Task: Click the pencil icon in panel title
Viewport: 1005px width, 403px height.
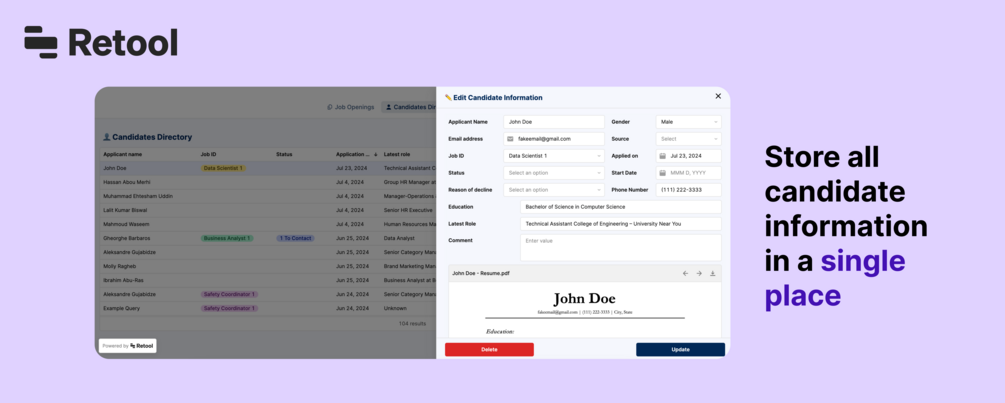Action: 449,97
